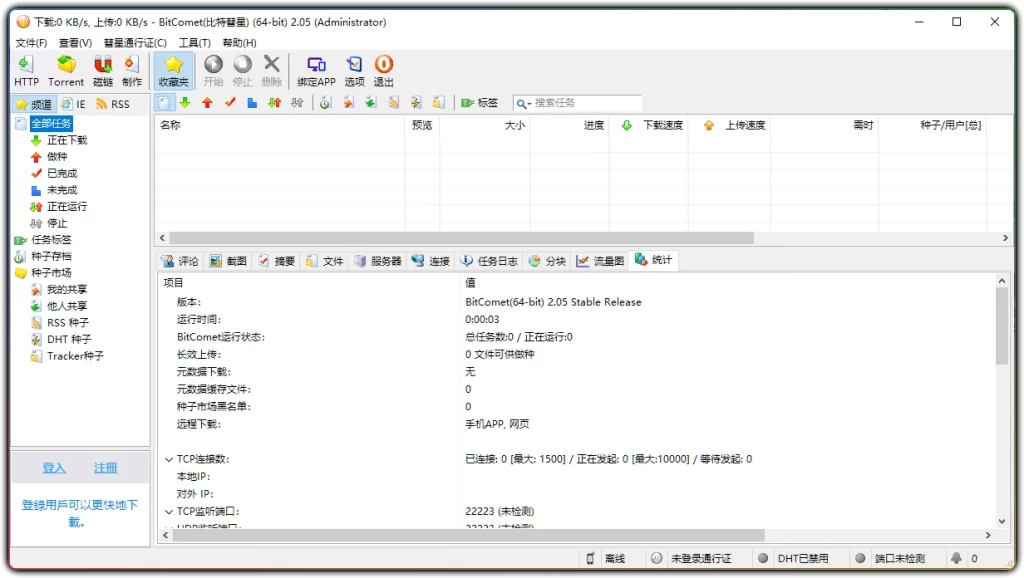Select DHT 种子 tree item

click(69, 339)
